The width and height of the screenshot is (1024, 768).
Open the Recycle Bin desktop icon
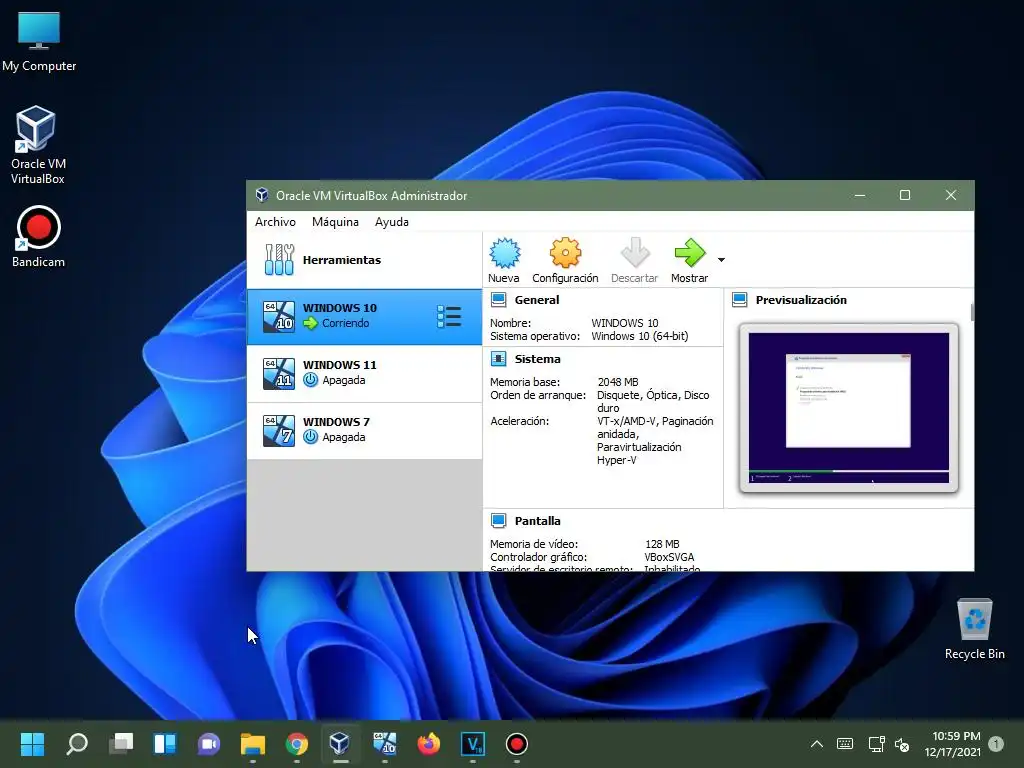point(974,628)
